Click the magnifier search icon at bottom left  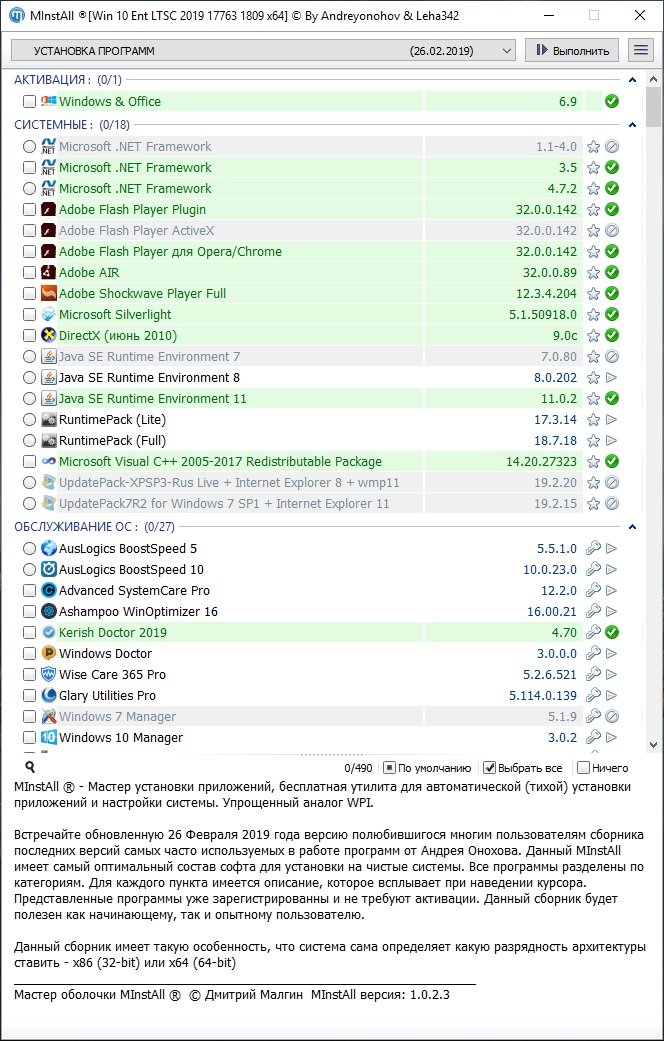tap(30, 767)
